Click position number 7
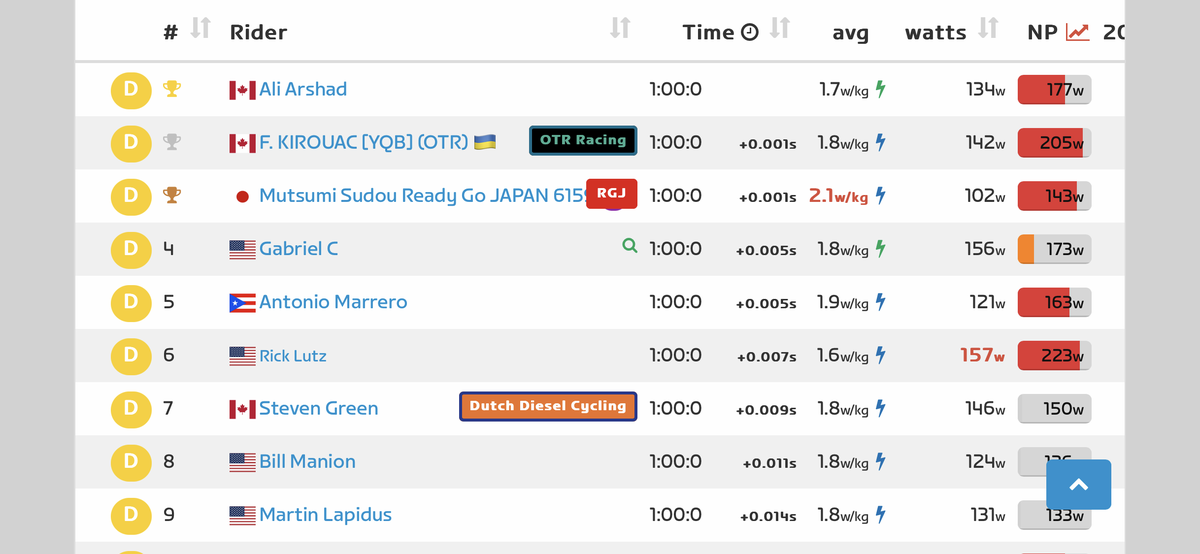Viewport: 1200px width, 554px height. 168,408
